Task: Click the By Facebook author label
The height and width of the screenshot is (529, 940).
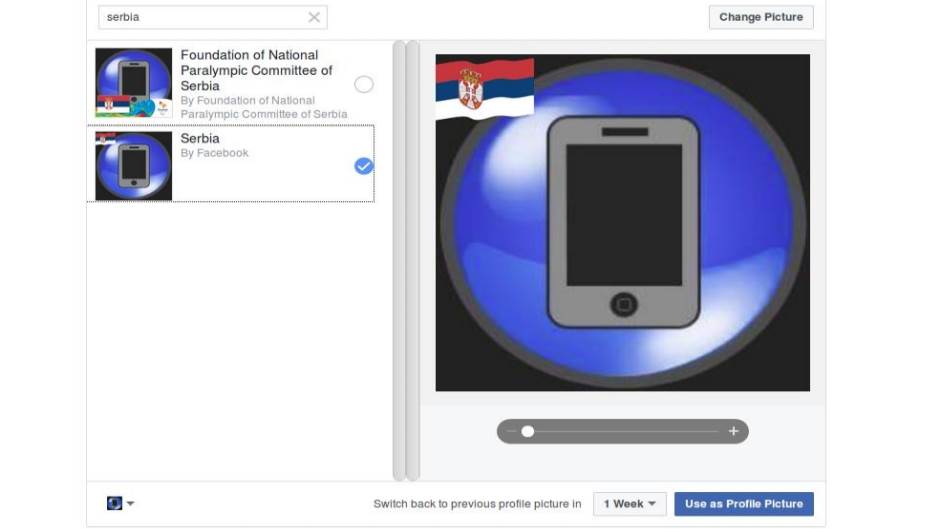Action: [x=214, y=153]
